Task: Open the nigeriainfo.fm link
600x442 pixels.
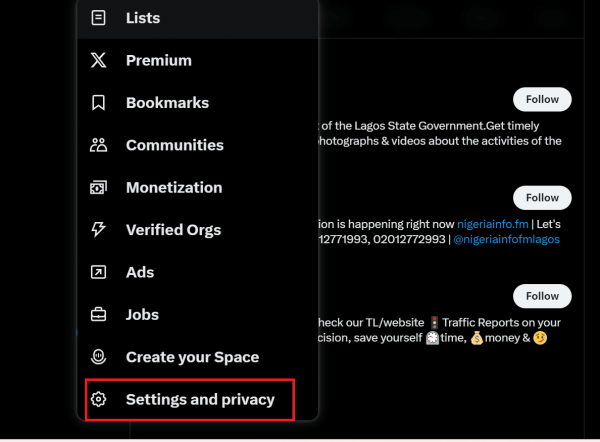Action: click(x=493, y=224)
